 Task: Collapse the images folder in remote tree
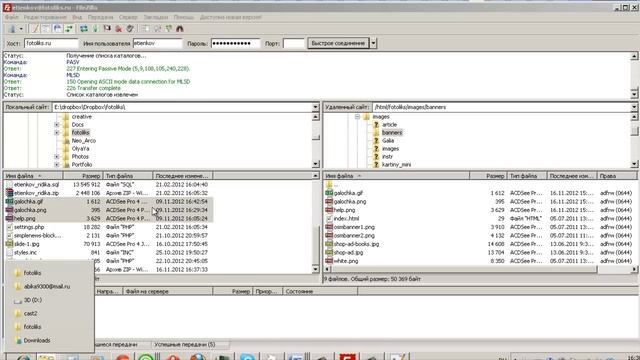pos(358,117)
